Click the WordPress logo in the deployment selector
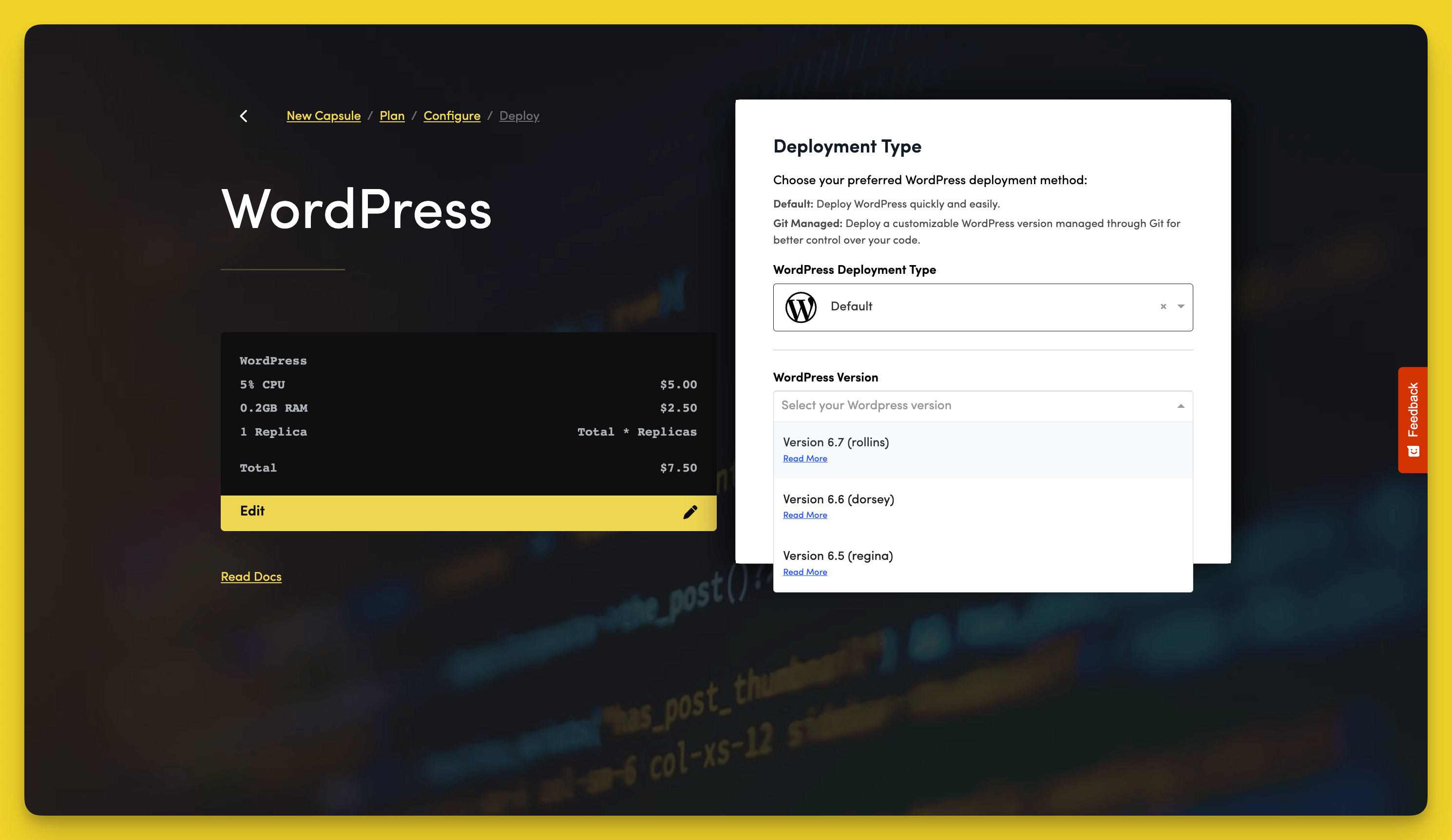1452x840 pixels. 802,307
